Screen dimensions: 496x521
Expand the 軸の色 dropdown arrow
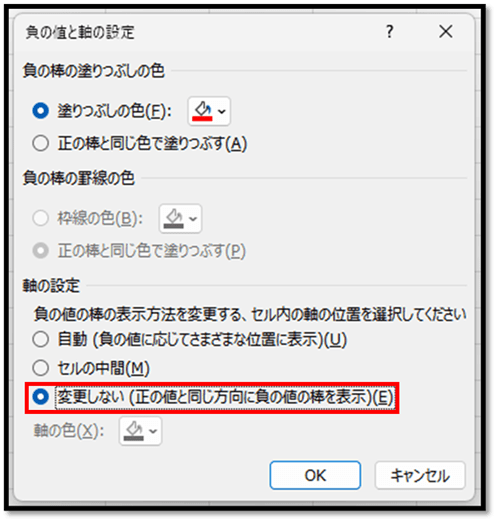click(153, 431)
